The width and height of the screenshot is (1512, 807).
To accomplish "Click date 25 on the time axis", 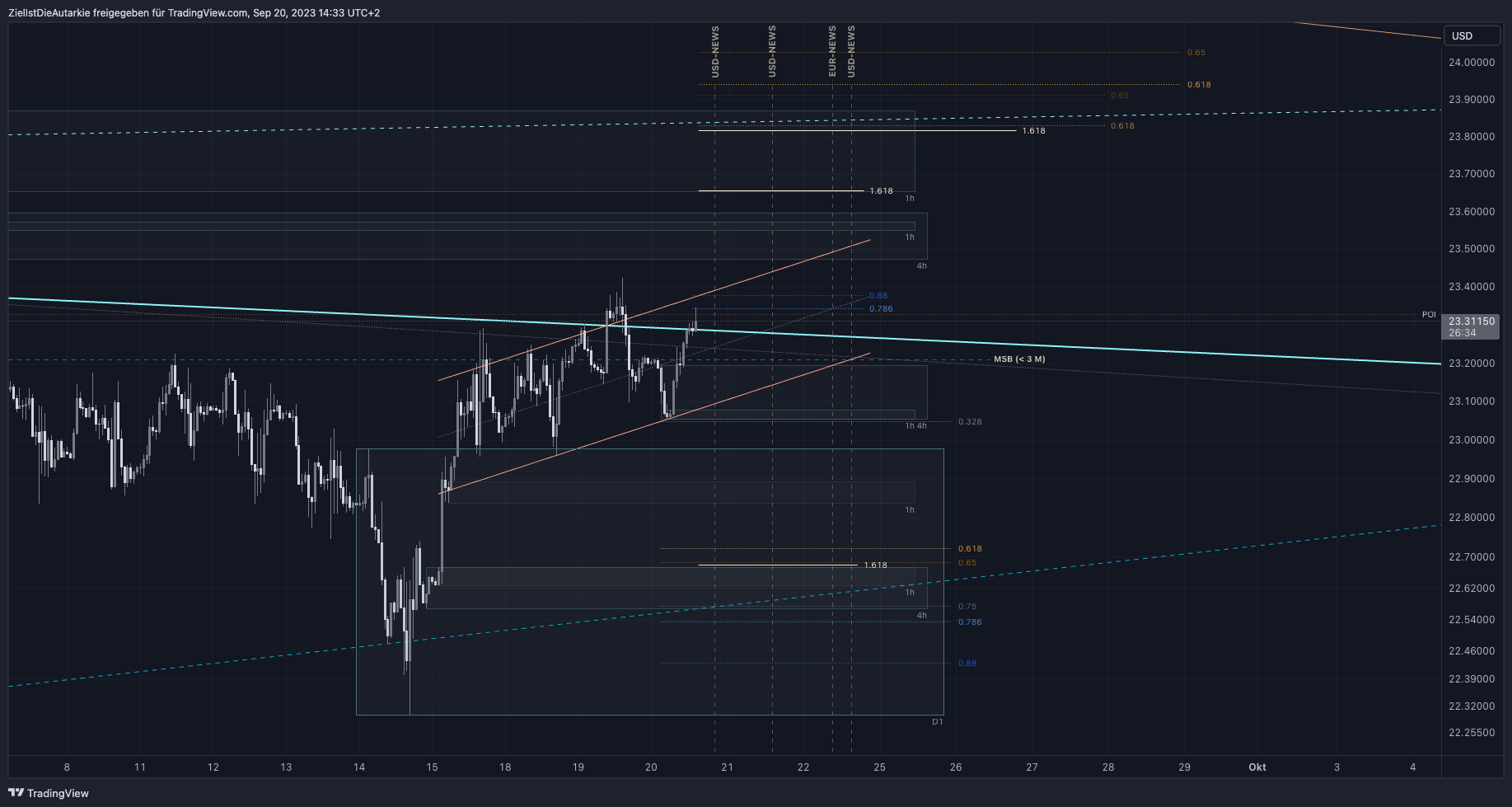I will pyautogui.click(x=880, y=767).
